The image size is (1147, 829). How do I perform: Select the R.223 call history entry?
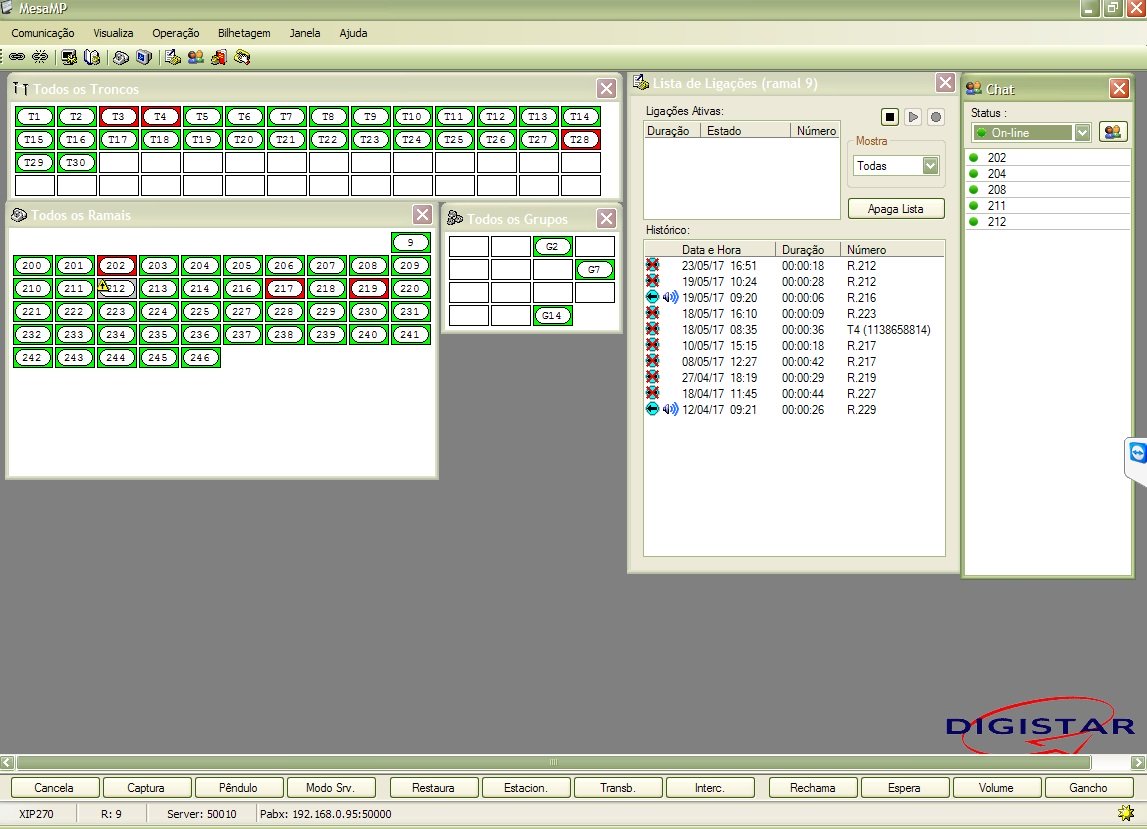(x=861, y=314)
